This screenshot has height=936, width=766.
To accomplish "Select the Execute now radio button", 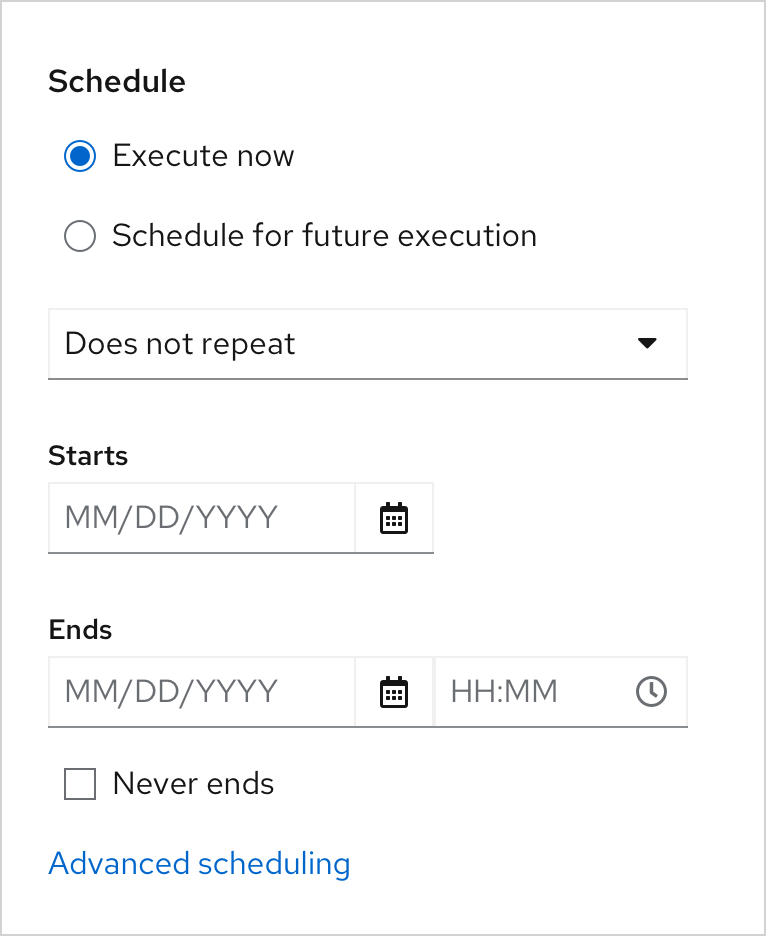I will (x=79, y=156).
